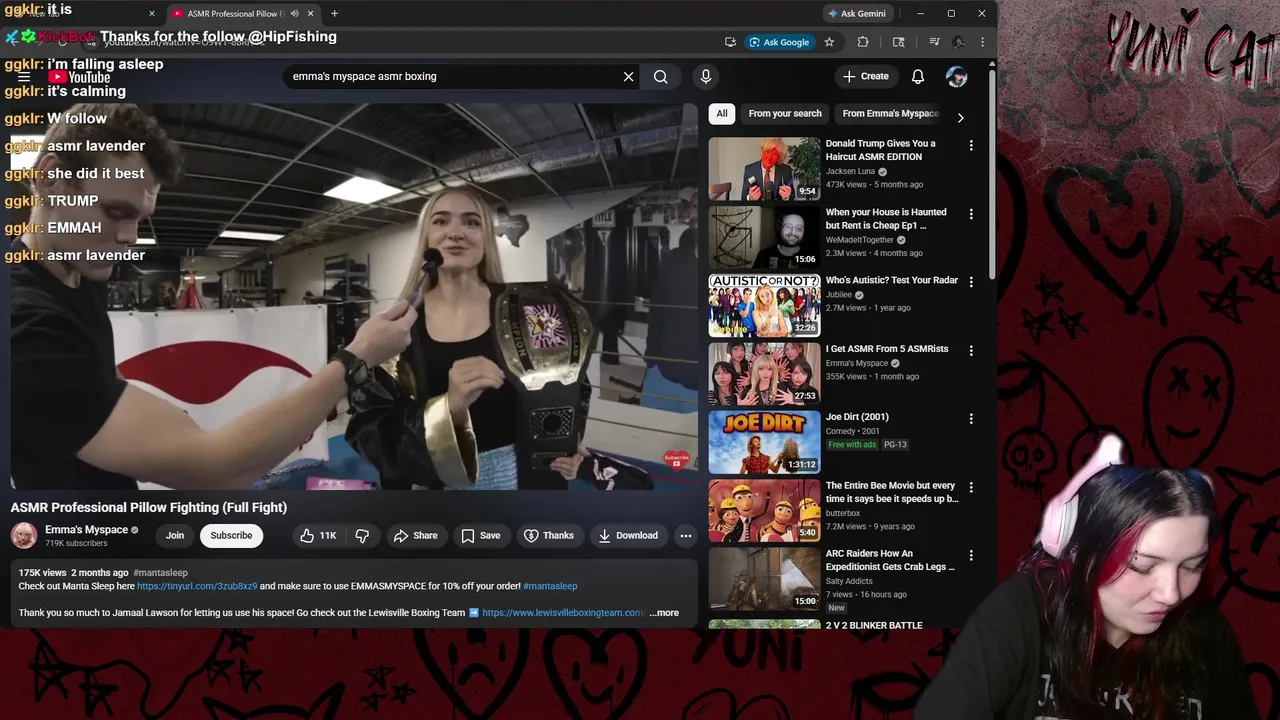Open YouTube account avatar menu
This screenshot has width=1280, height=720.
pyautogui.click(x=957, y=76)
